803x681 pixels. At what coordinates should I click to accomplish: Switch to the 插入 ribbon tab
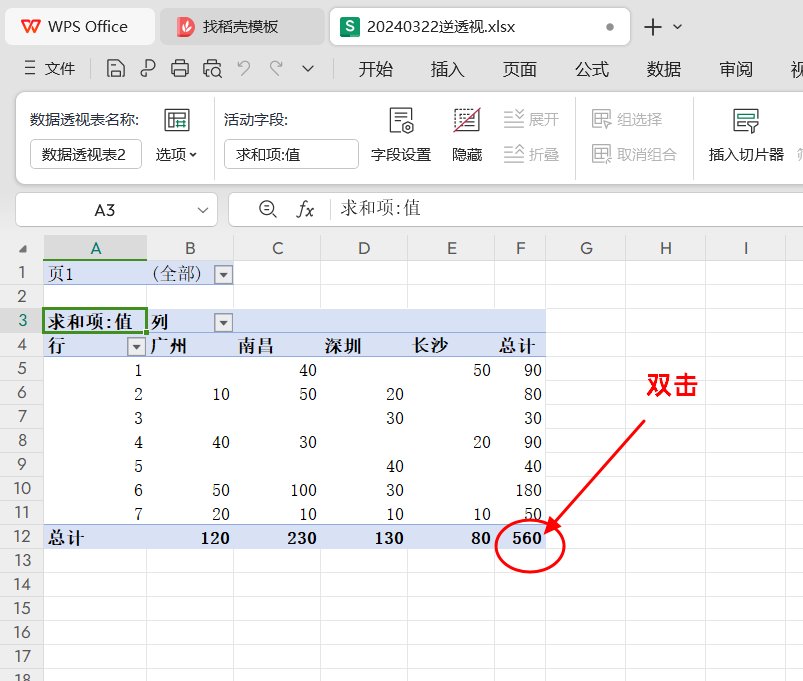[x=447, y=69]
